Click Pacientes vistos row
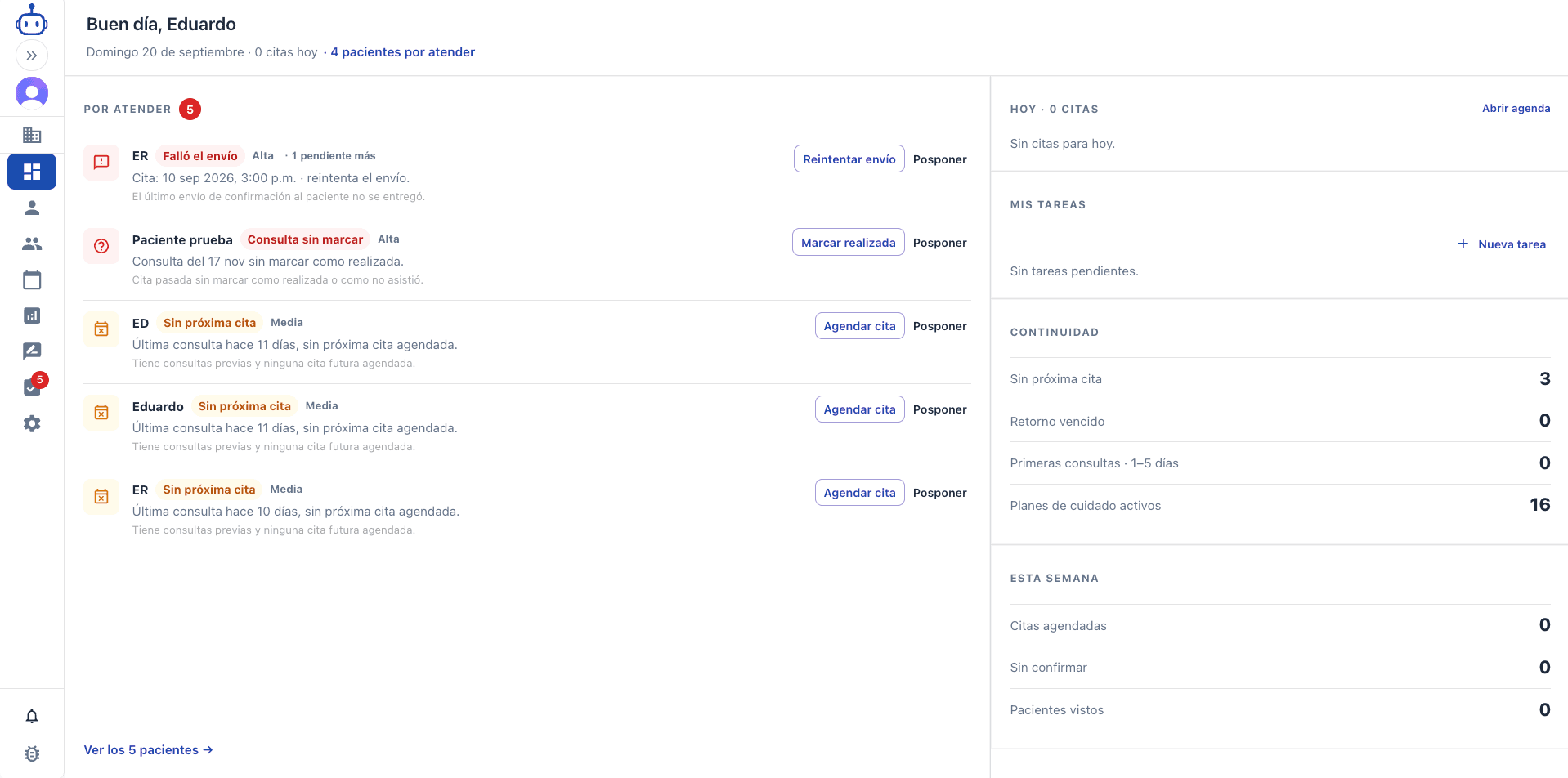The image size is (1568, 778). (1279, 710)
